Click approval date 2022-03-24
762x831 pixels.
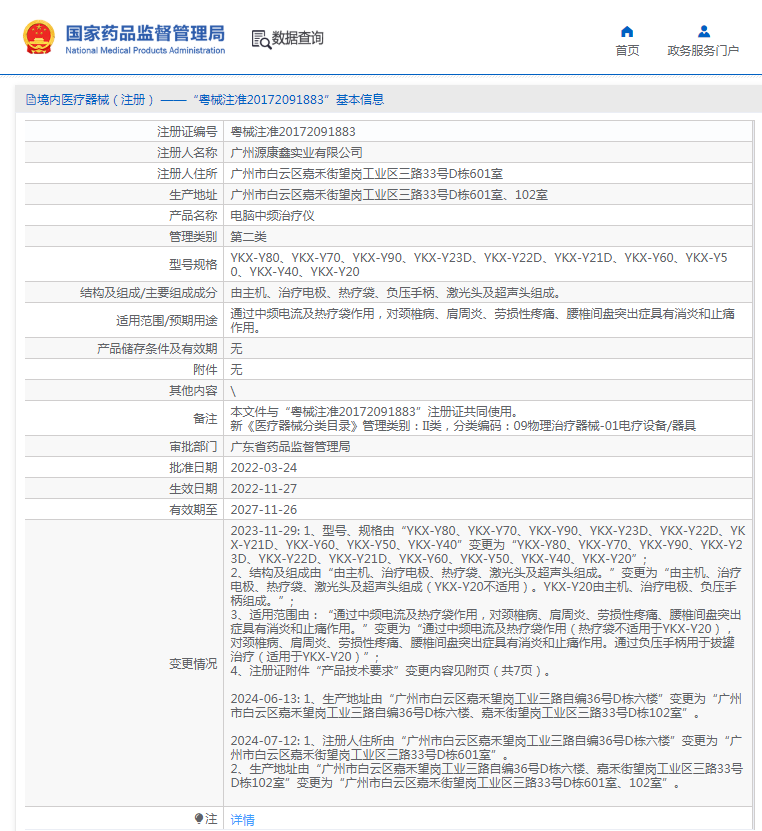click(263, 468)
